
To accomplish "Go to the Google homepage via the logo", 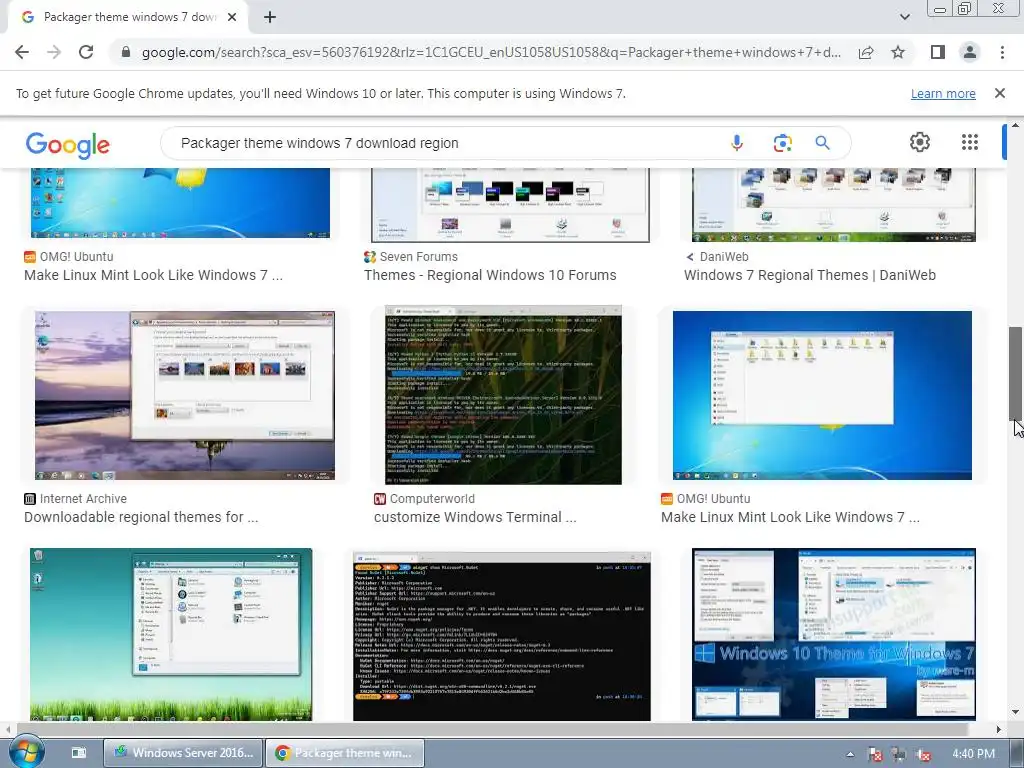I will pyautogui.click(x=68, y=145).
